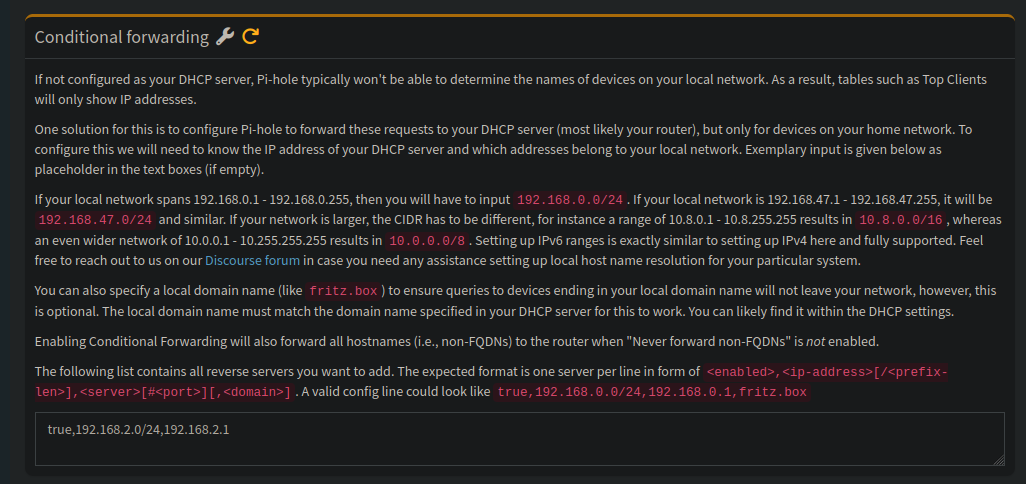Click the <enabled>,<ip-address> format code snippet
1026x484 pixels.
tap(826, 372)
